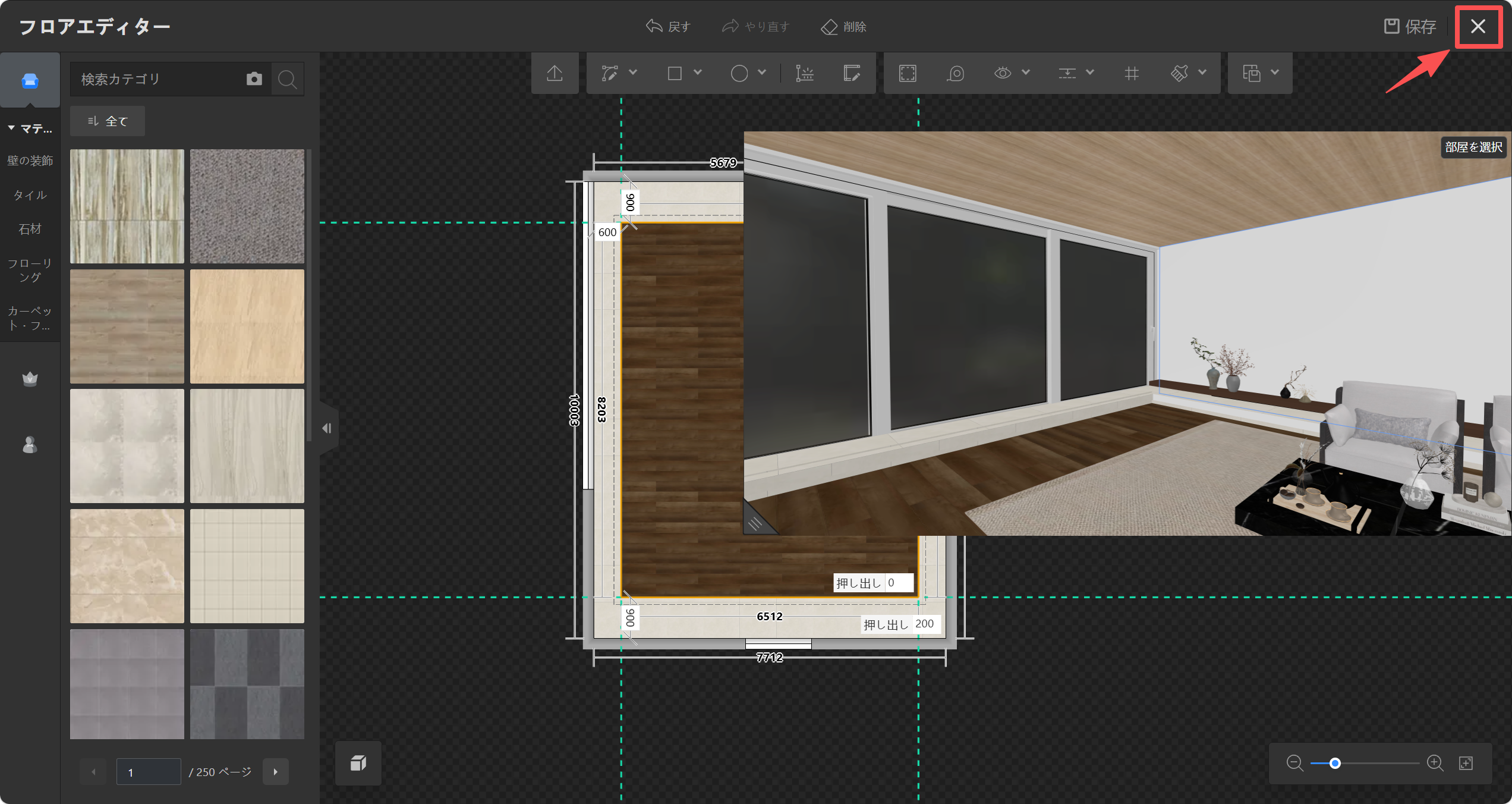Select the カーペット・フ... category
Screen dimensions: 1512x804
[x=30, y=318]
